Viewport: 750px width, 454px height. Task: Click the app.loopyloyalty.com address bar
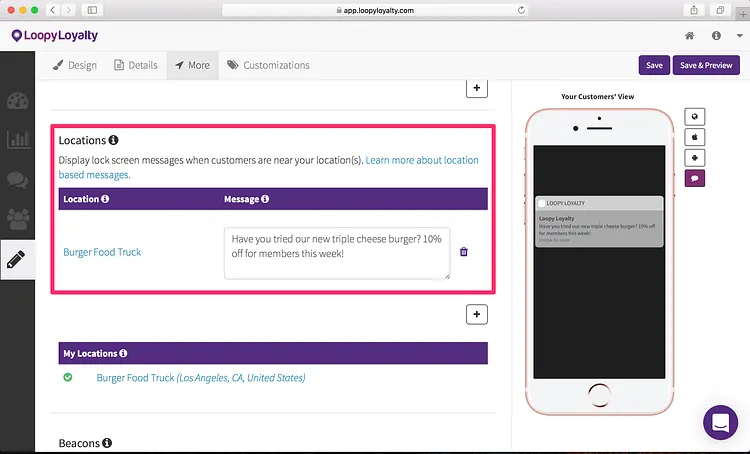pyautogui.click(x=375, y=10)
